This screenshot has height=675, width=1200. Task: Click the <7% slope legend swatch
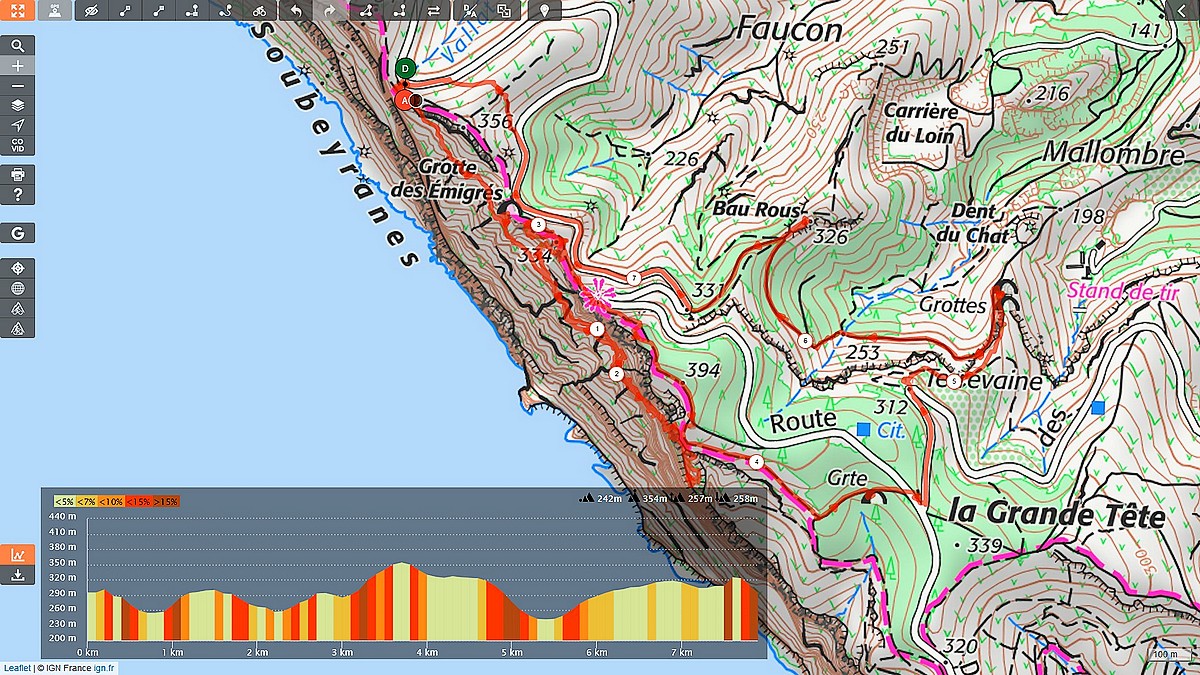pyautogui.click(x=88, y=501)
